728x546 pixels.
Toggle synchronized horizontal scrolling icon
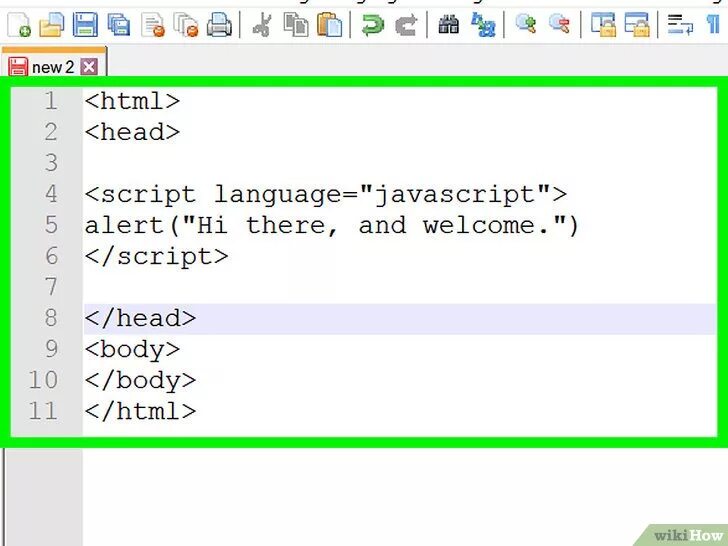(x=637, y=25)
